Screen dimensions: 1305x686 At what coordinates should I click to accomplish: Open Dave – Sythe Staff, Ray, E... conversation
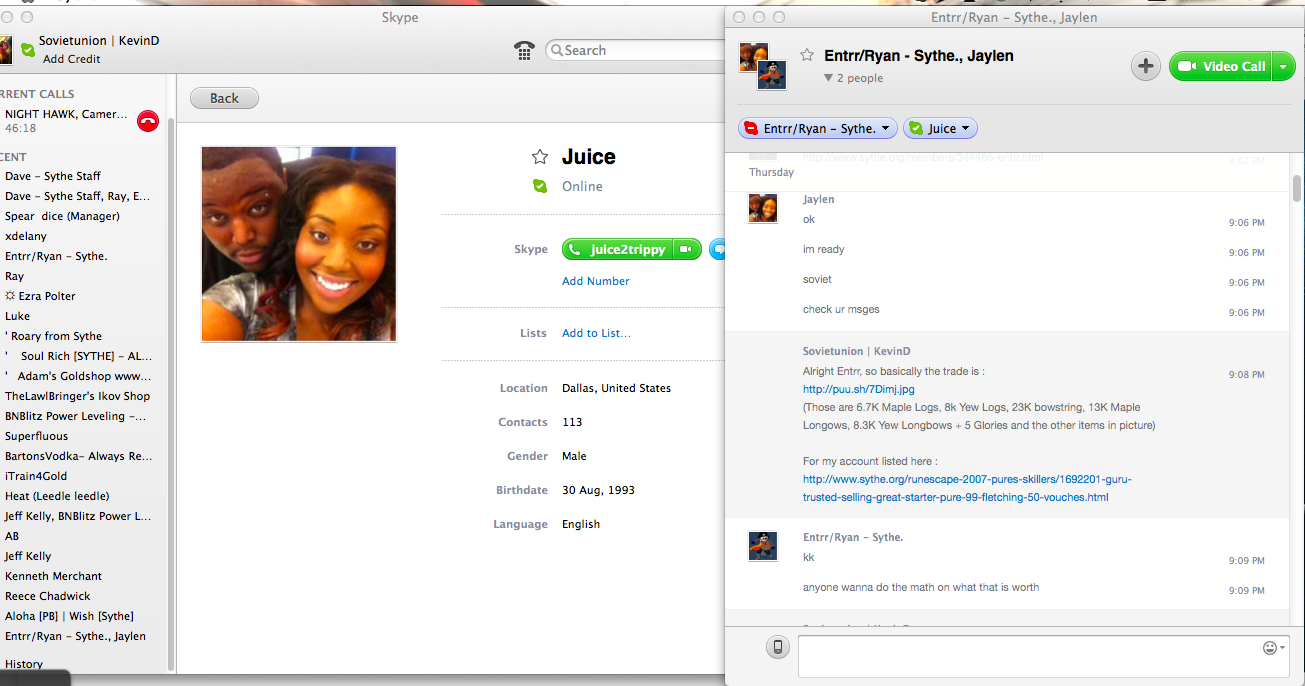pos(78,196)
